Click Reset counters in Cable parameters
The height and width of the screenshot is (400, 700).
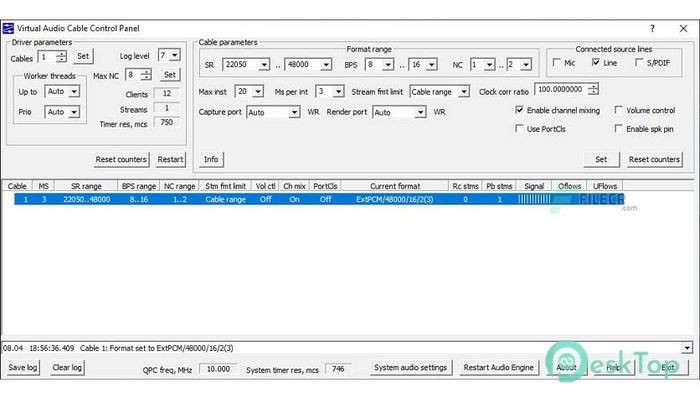pyautogui.click(x=654, y=159)
